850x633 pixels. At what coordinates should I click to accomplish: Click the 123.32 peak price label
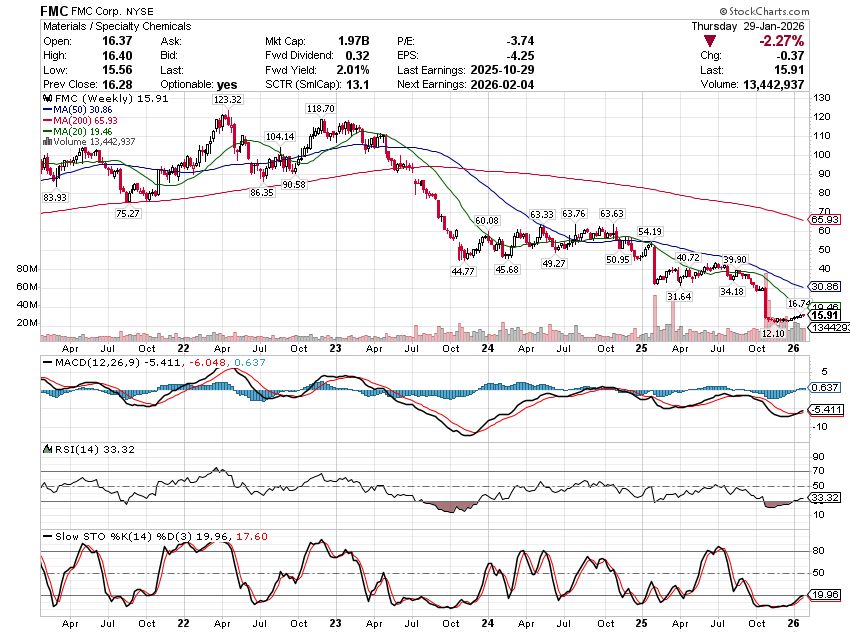tap(228, 100)
